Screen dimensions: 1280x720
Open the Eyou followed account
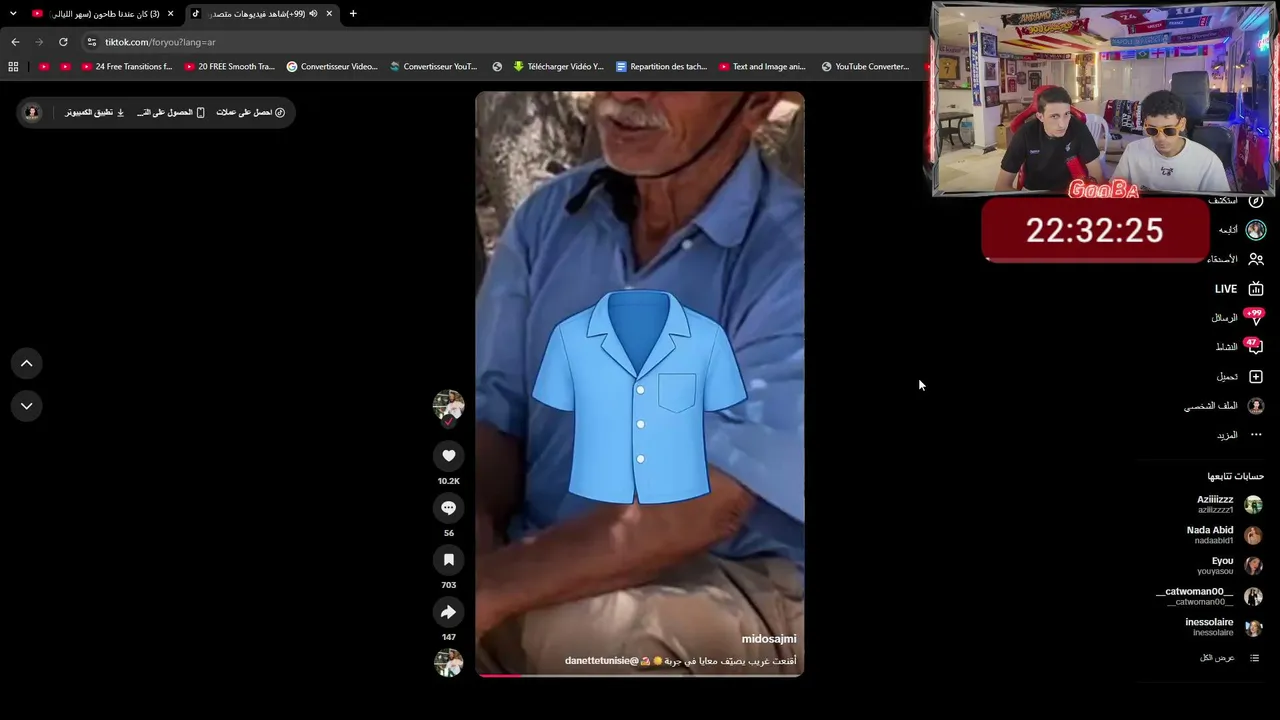[1230, 566]
